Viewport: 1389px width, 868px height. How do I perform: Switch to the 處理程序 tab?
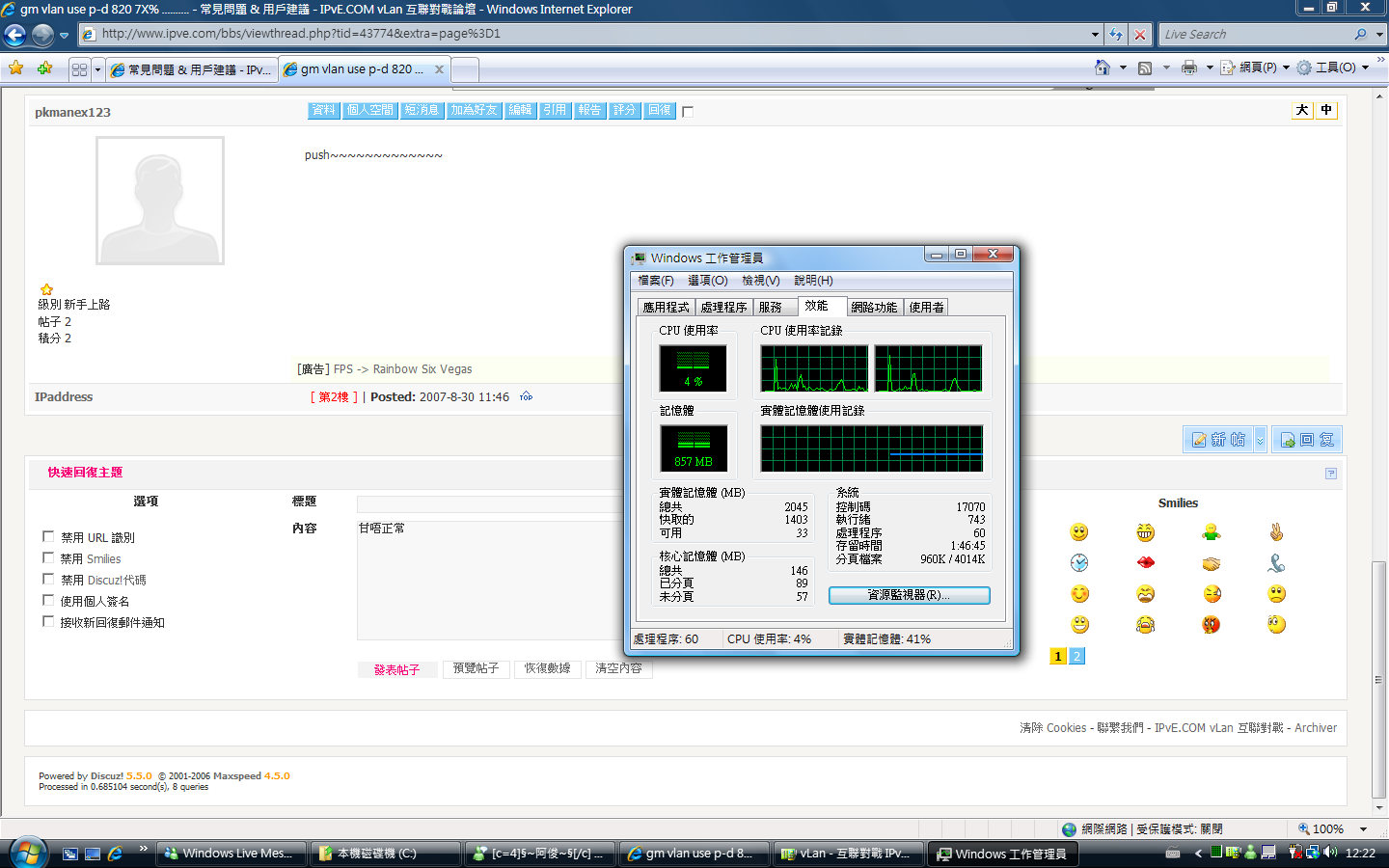click(x=723, y=308)
